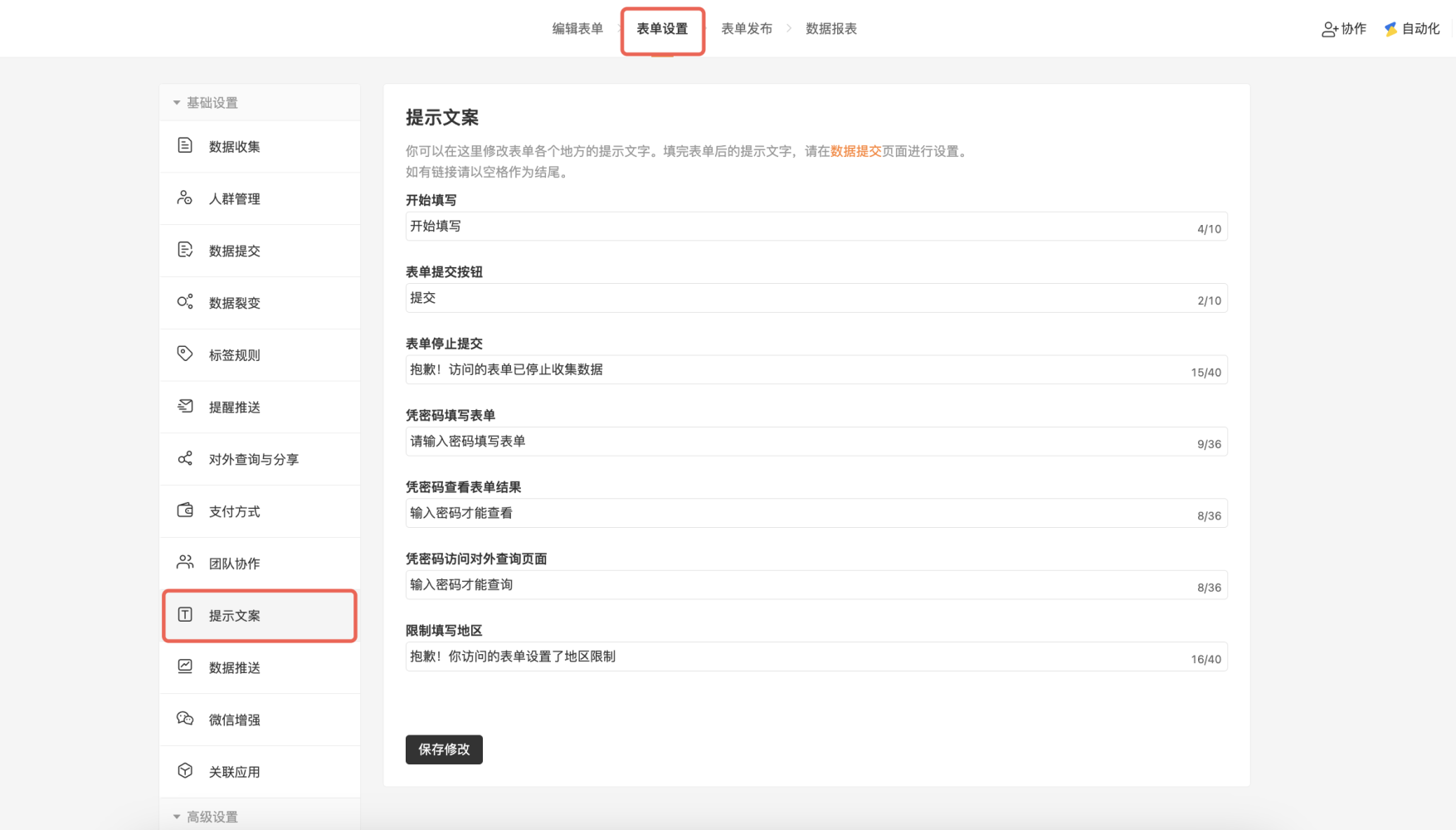Go to the 表单发布 tab
Image resolution: width=1456 pixels, height=830 pixels.
click(x=746, y=29)
